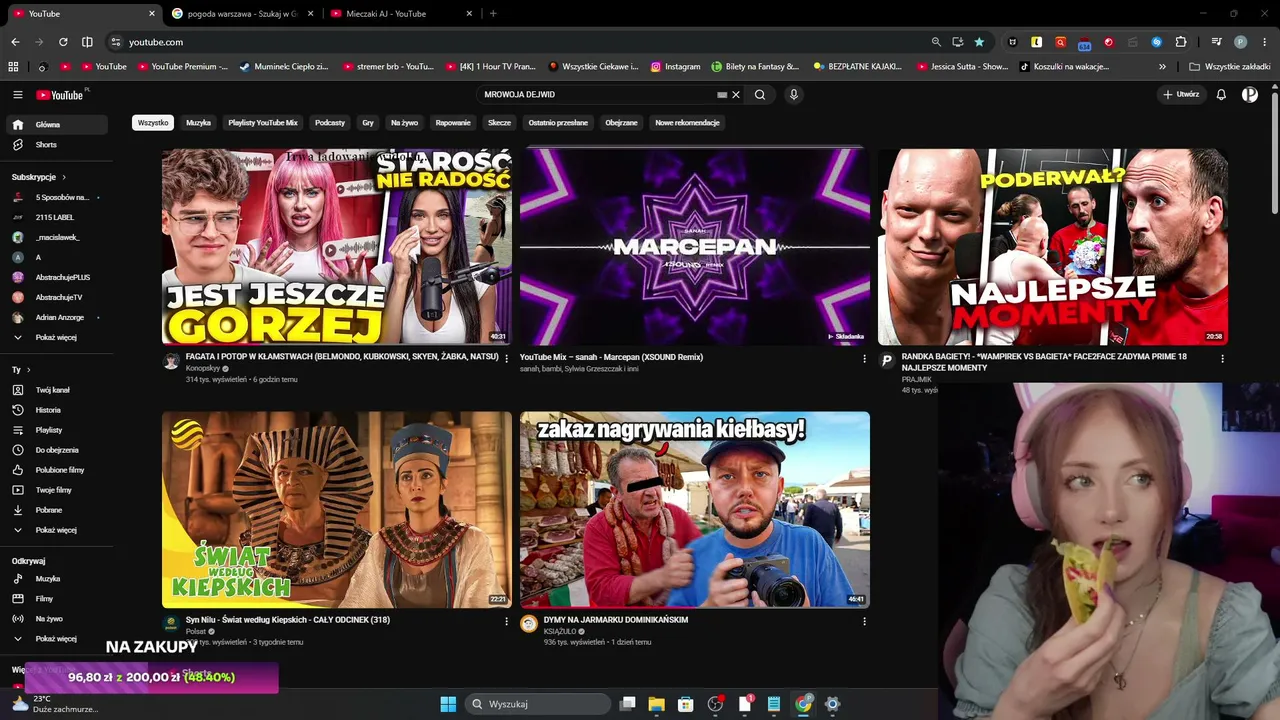Open options menu for Marcepan mix

coord(865,358)
